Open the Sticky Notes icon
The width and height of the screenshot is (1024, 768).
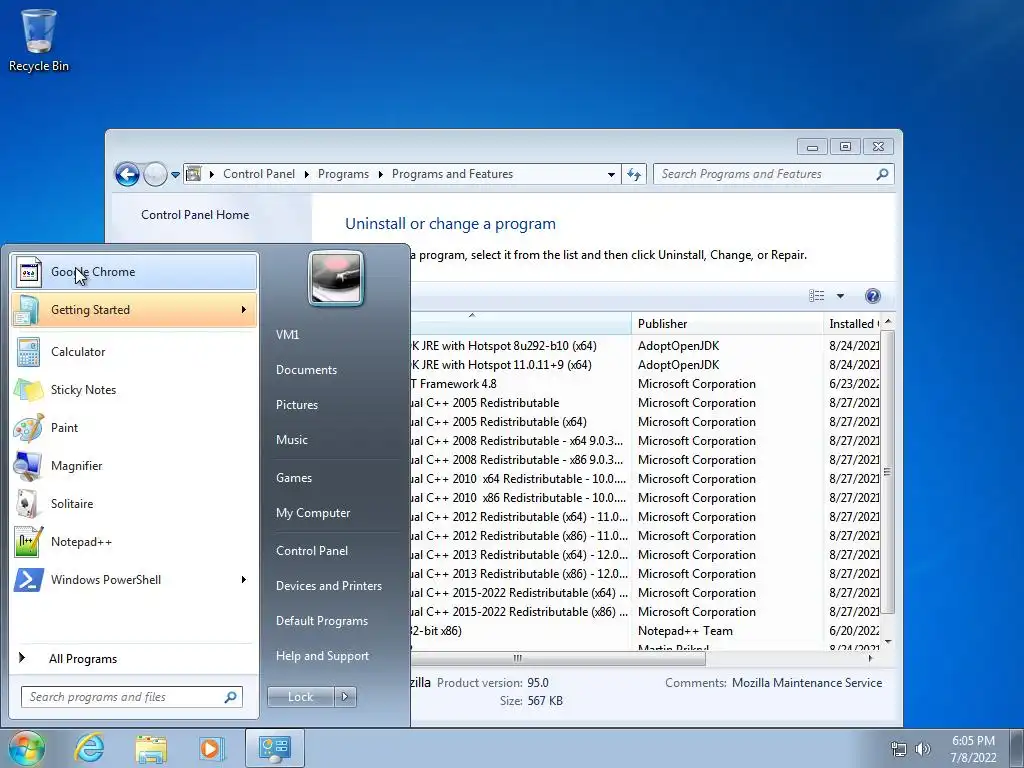point(27,390)
